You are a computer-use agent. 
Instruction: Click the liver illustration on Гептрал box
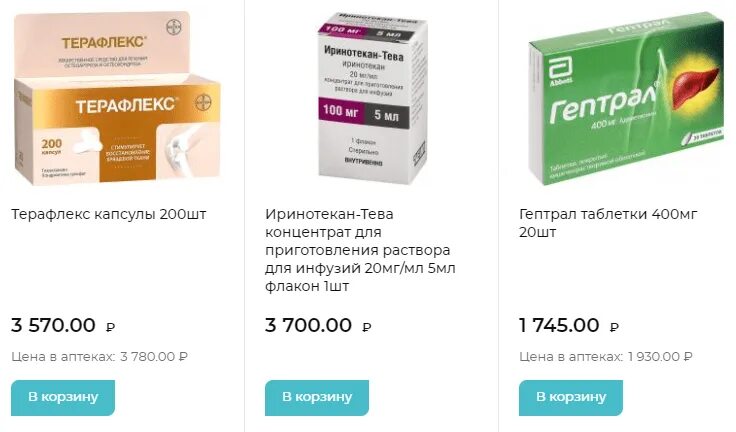[x=695, y=87]
